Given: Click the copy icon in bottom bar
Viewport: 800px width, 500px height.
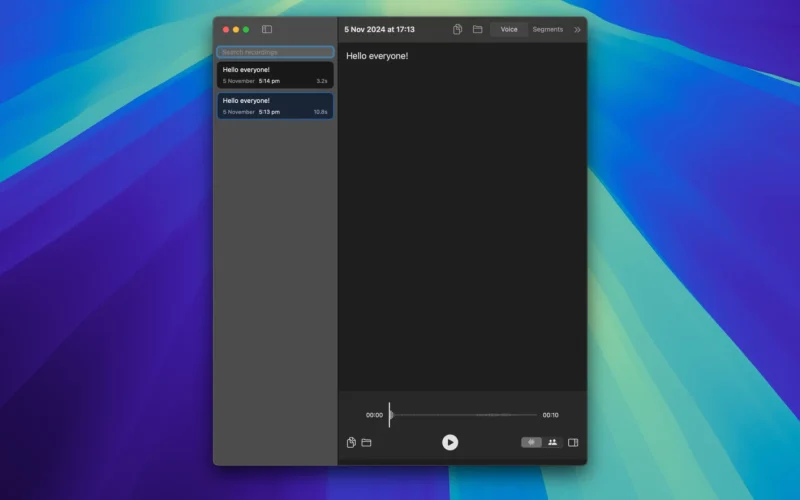Looking at the screenshot, I should tap(351, 442).
